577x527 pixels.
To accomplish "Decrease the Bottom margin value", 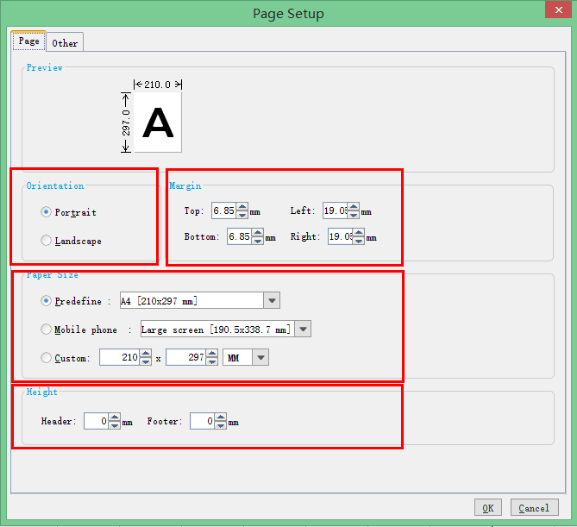I will [x=258, y=241].
